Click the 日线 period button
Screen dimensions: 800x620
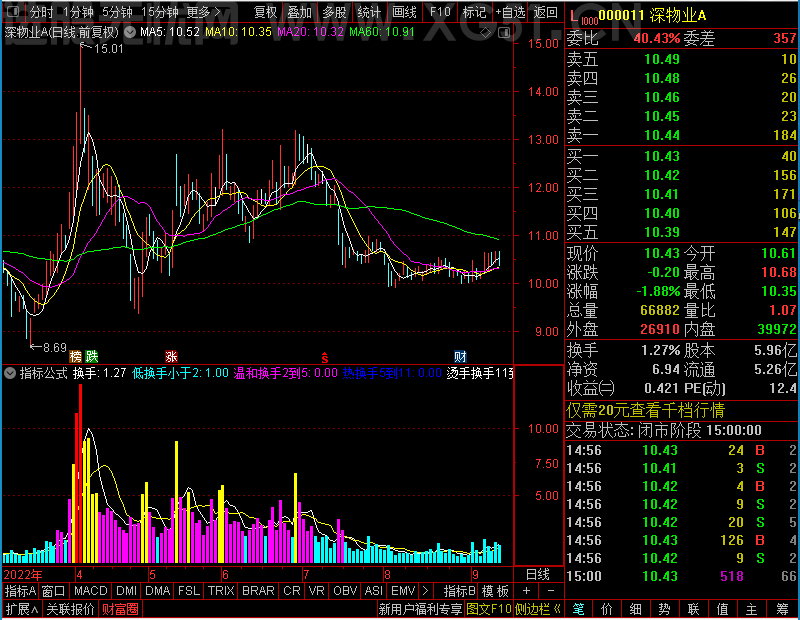coord(538,575)
